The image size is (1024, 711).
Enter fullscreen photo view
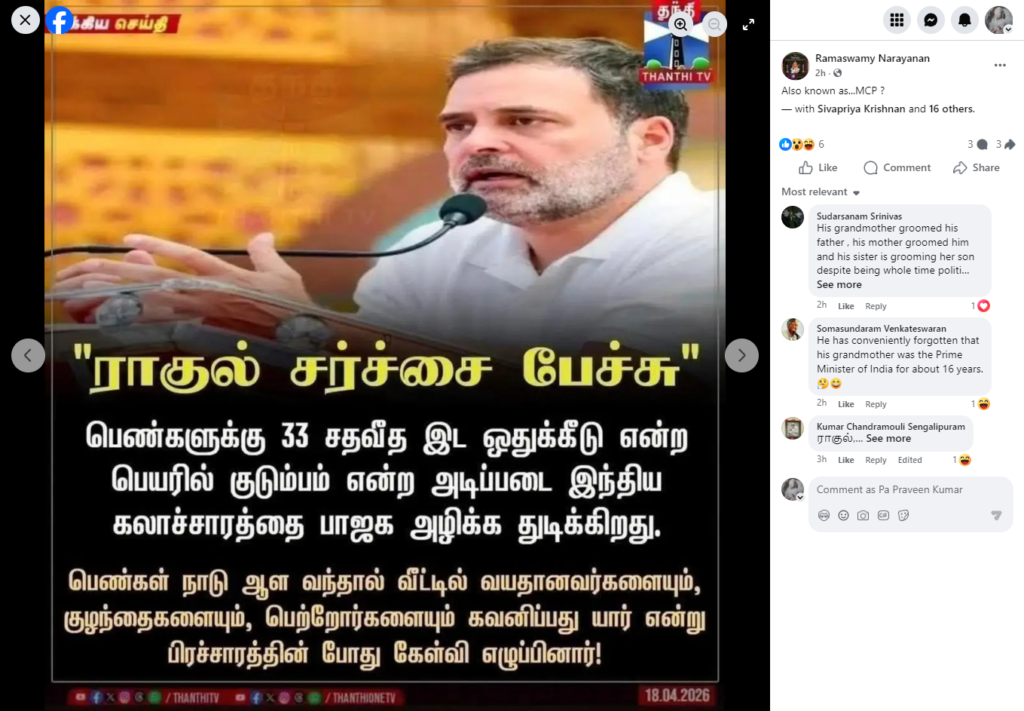click(748, 25)
